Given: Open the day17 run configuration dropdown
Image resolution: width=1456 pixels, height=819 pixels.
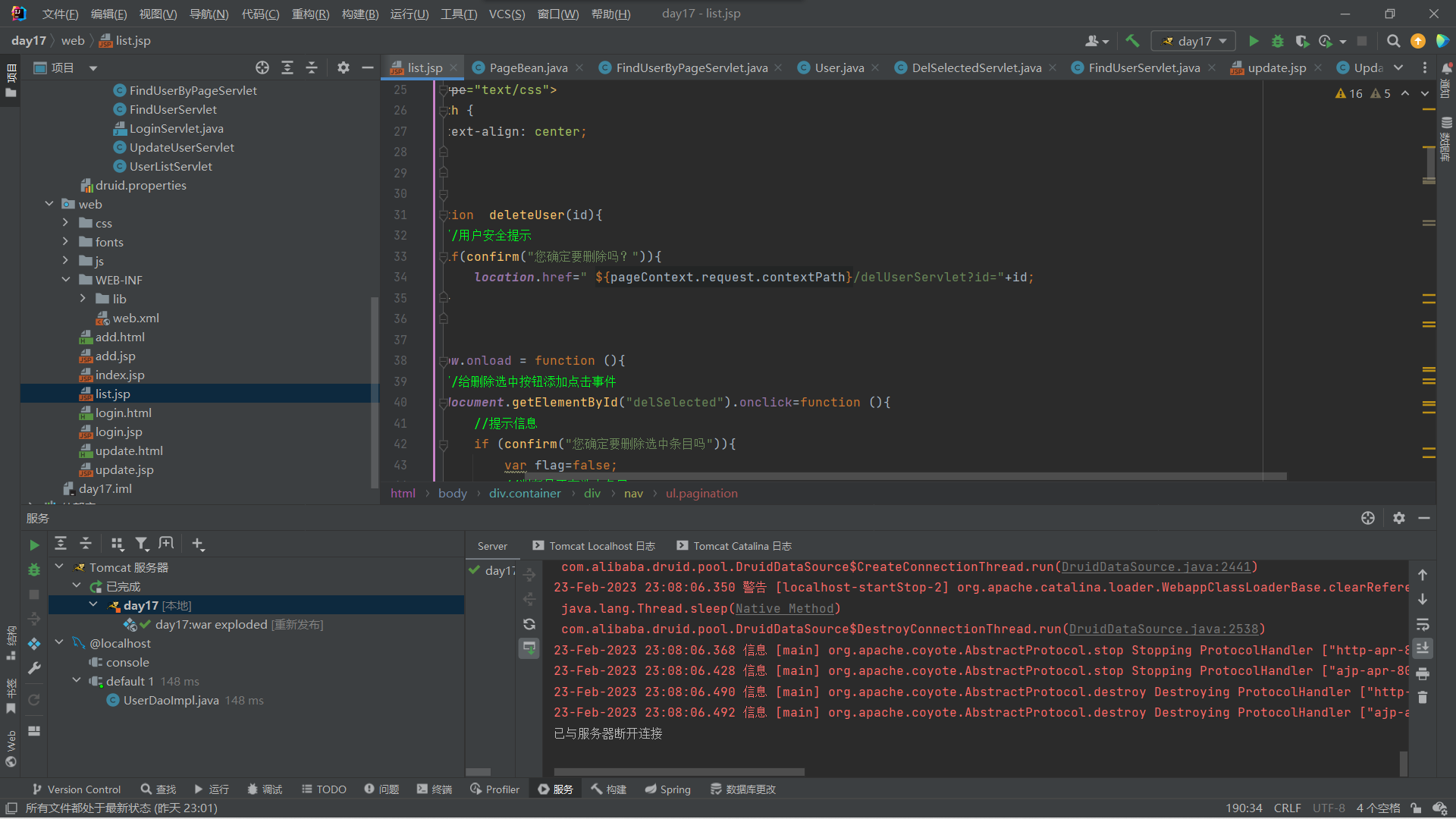Looking at the screenshot, I should [x=1194, y=41].
